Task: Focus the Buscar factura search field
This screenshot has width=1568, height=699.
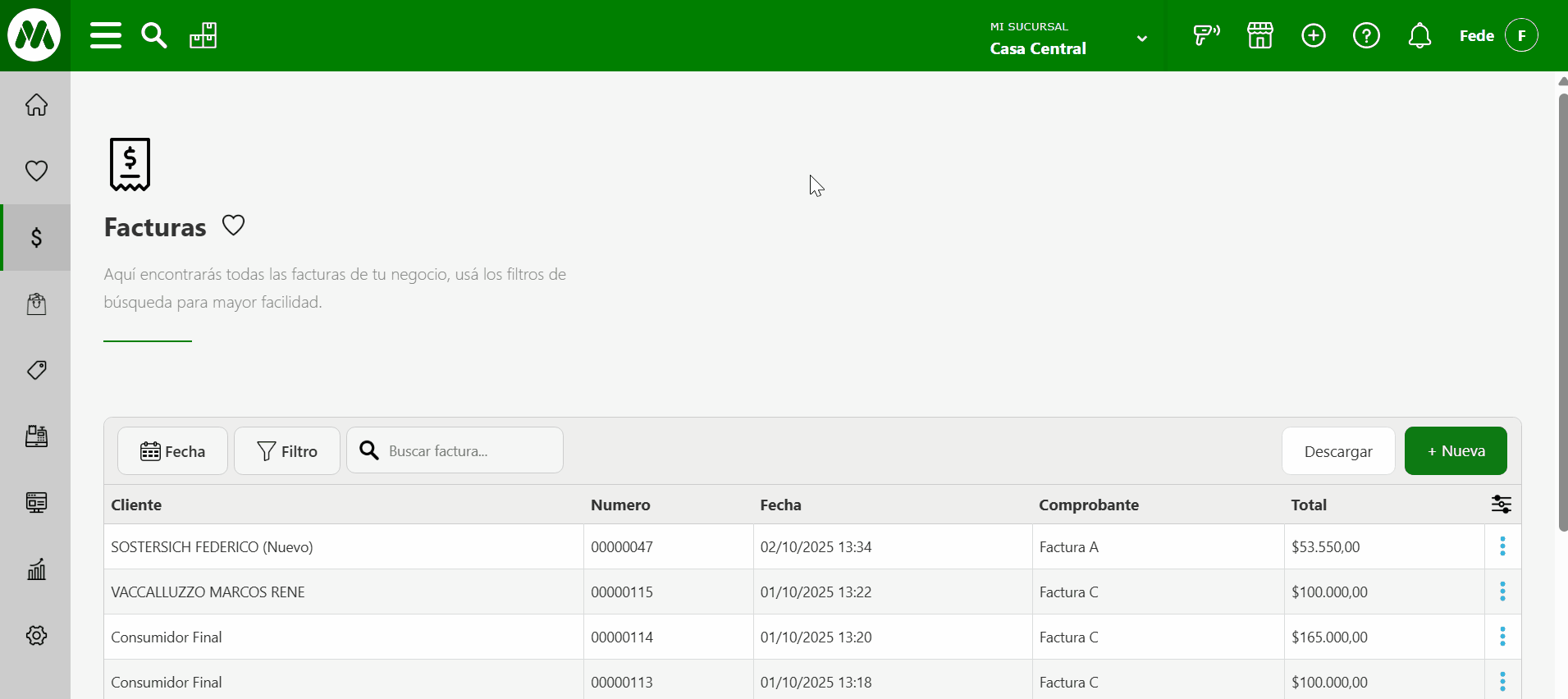Action: 468,451
